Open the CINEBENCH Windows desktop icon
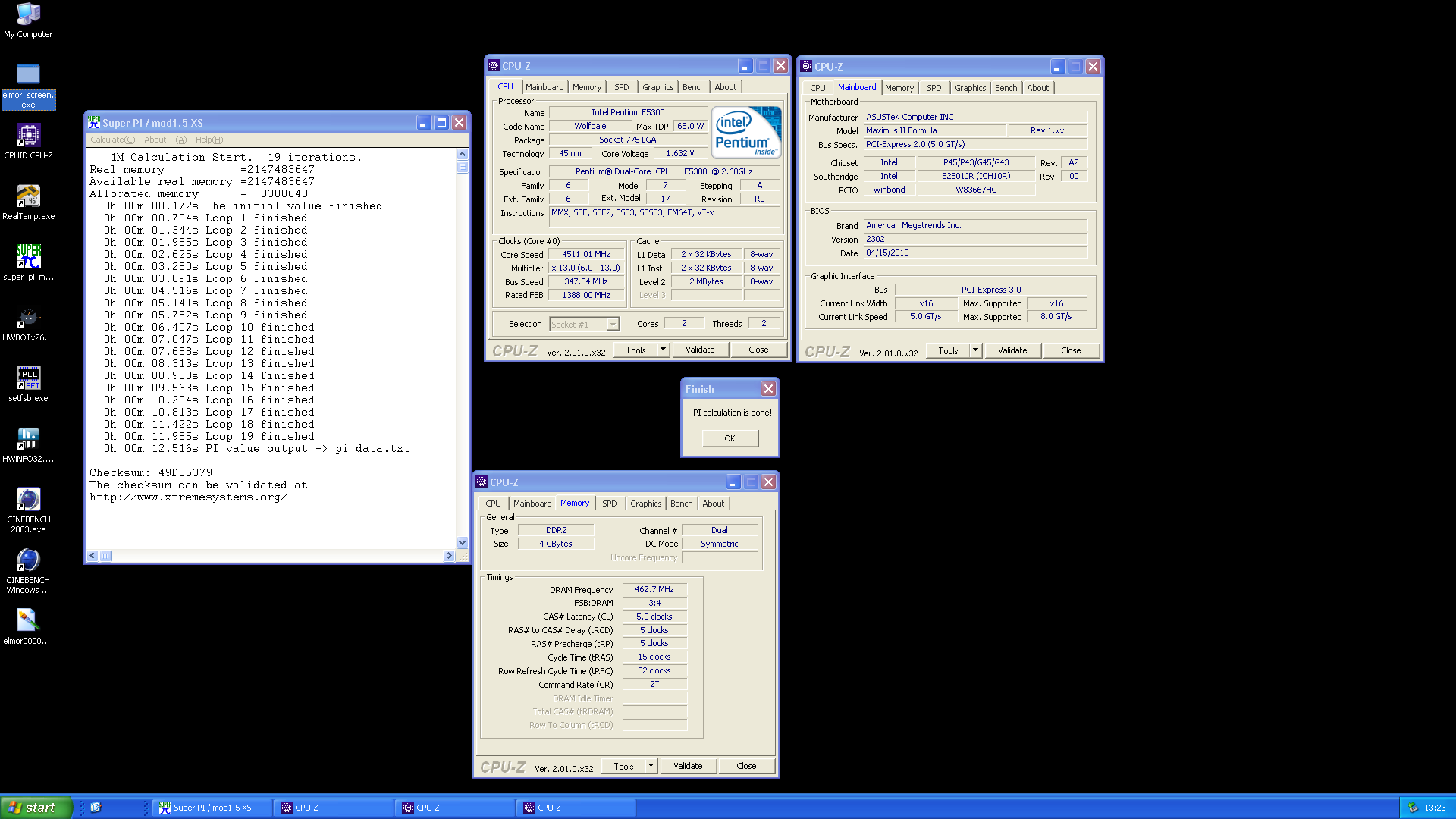The height and width of the screenshot is (819, 1456). (28, 571)
